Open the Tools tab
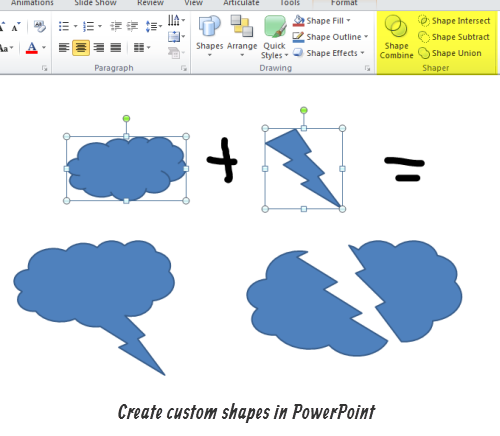 pyautogui.click(x=290, y=3)
